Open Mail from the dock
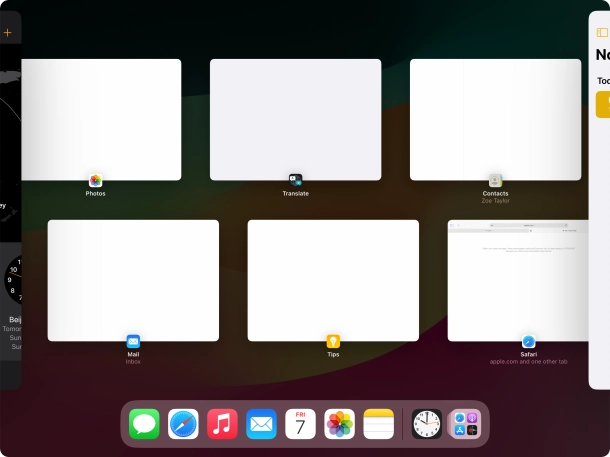This screenshot has height=457, width=610. (261, 424)
